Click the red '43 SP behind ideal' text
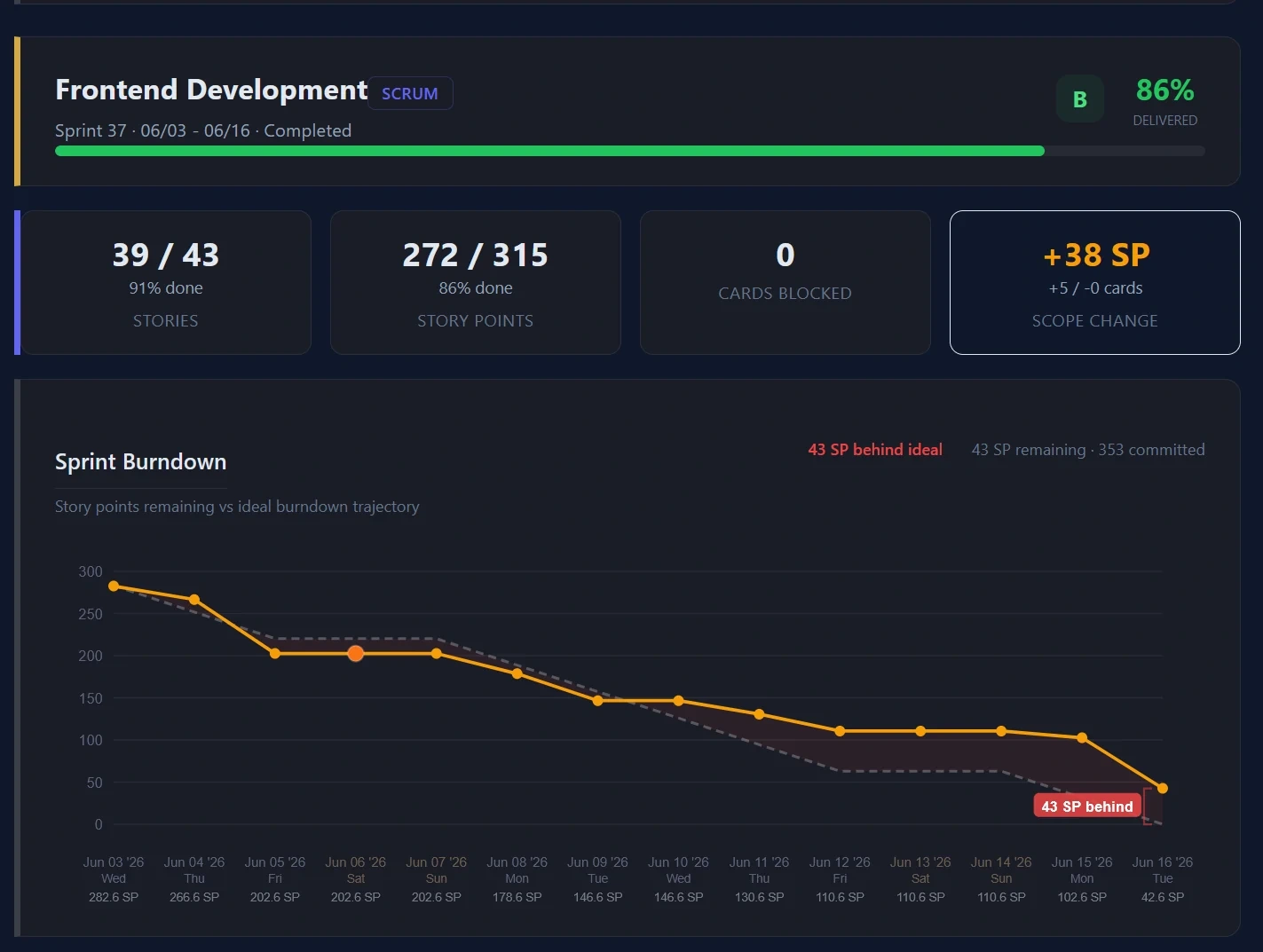 [875, 450]
